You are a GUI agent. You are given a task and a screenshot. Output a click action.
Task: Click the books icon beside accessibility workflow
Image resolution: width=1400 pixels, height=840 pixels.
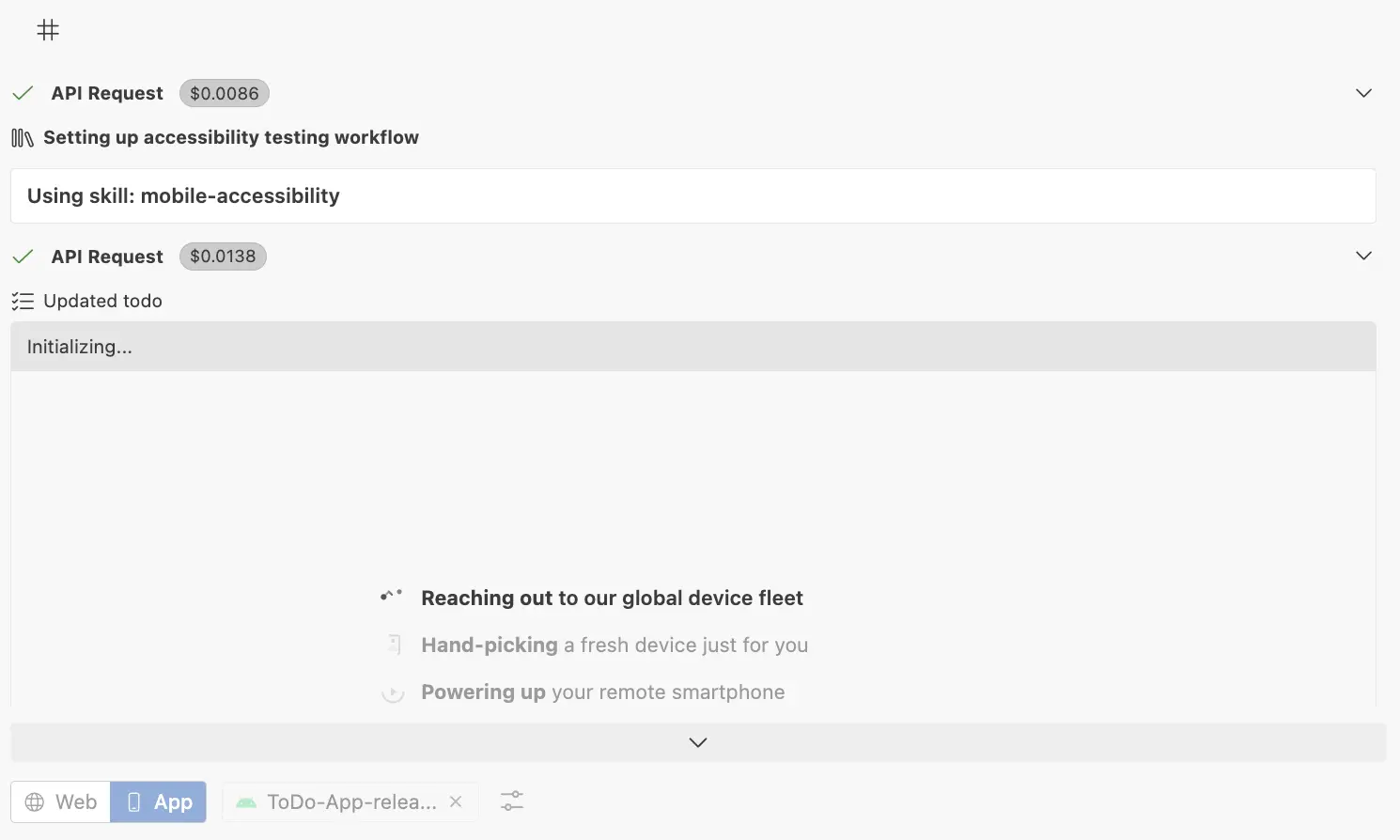23,138
